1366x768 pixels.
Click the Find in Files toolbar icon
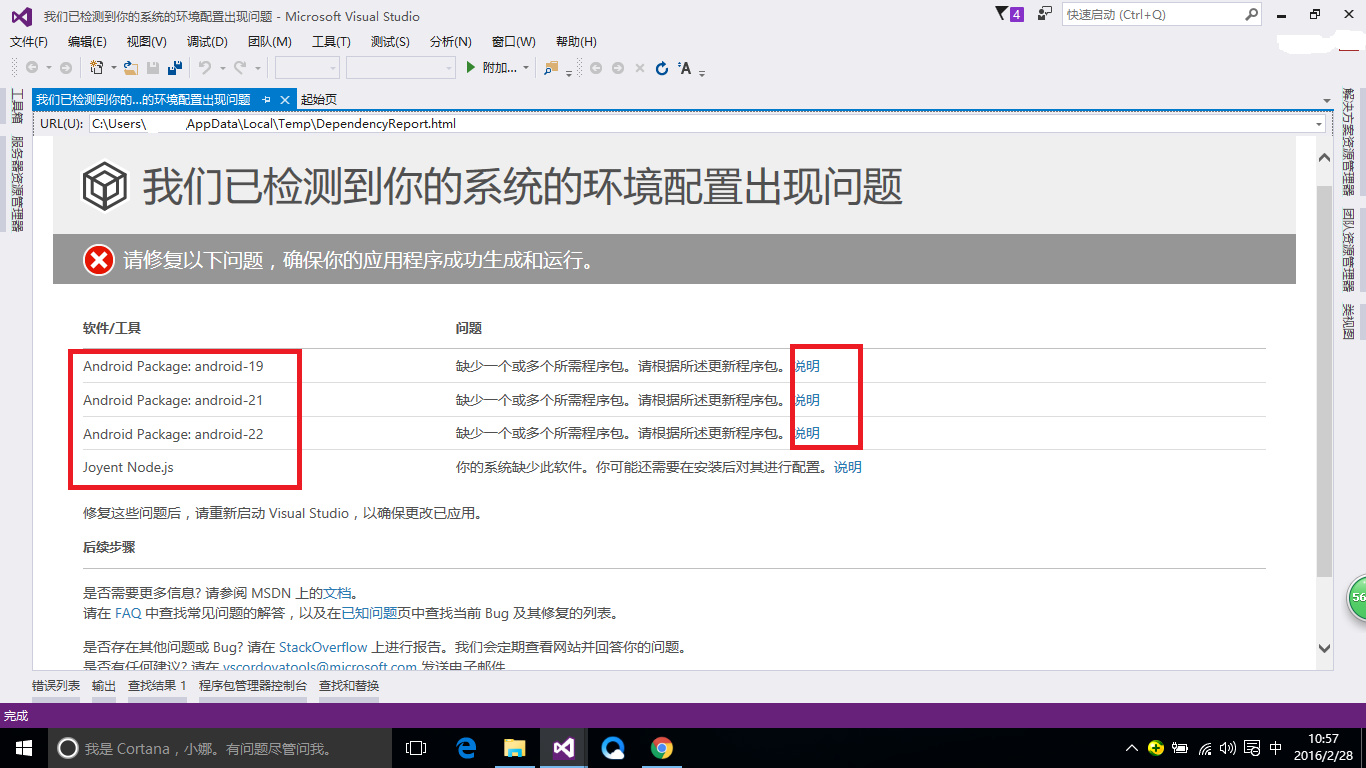(x=551, y=68)
